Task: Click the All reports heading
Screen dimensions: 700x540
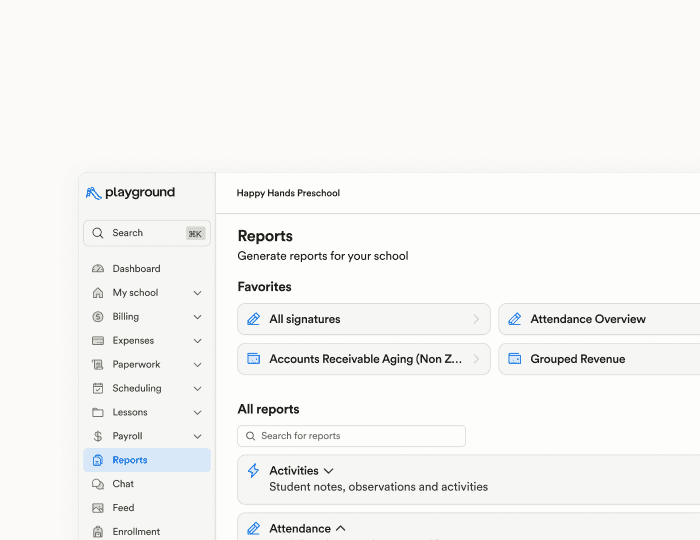Action: pos(268,409)
